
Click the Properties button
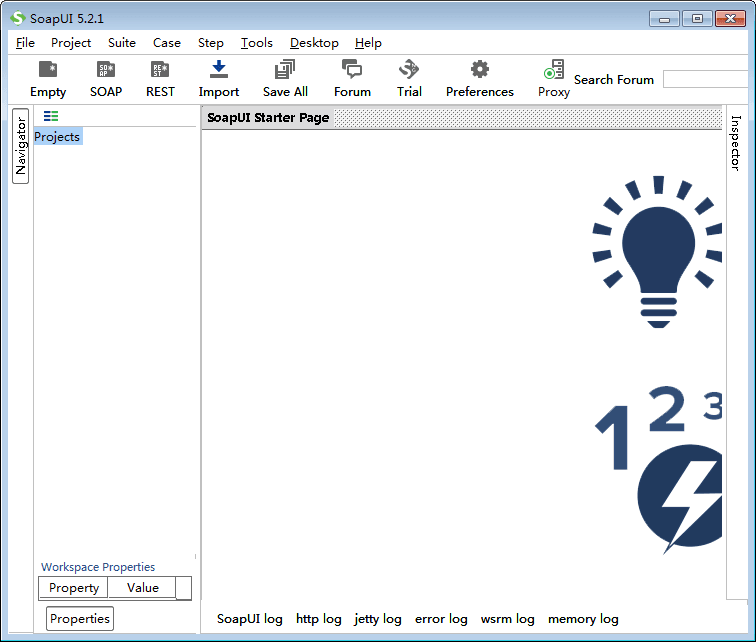[x=80, y=619]
